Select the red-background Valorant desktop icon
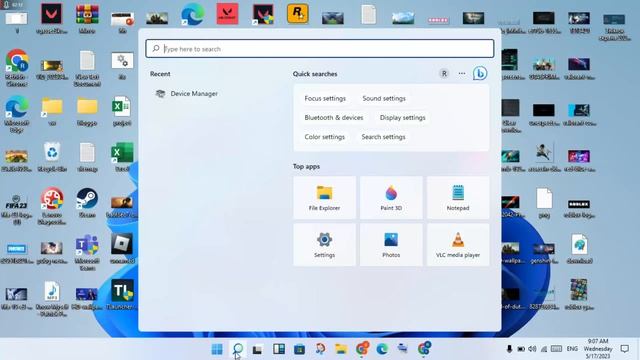 point(227,14)
